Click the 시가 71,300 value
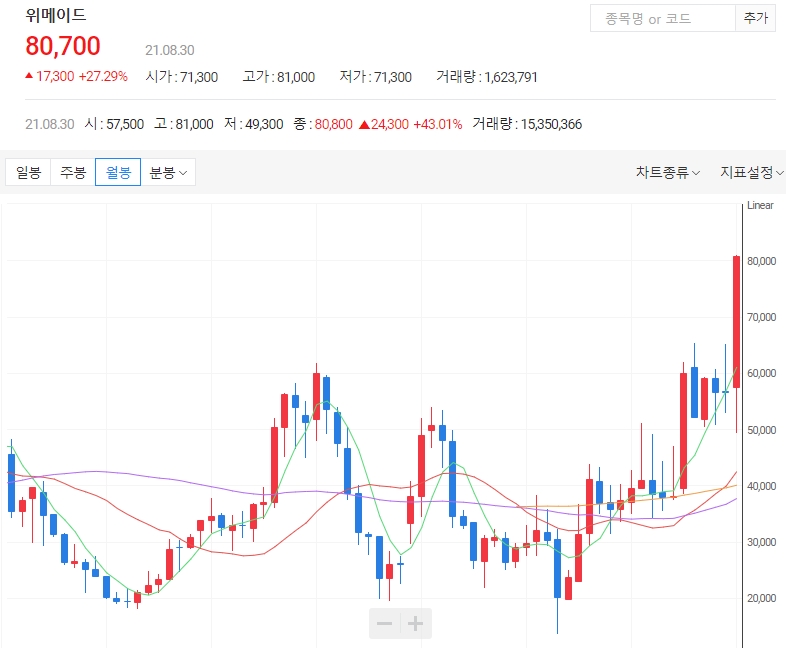786x648 pixels. point(181,77)
